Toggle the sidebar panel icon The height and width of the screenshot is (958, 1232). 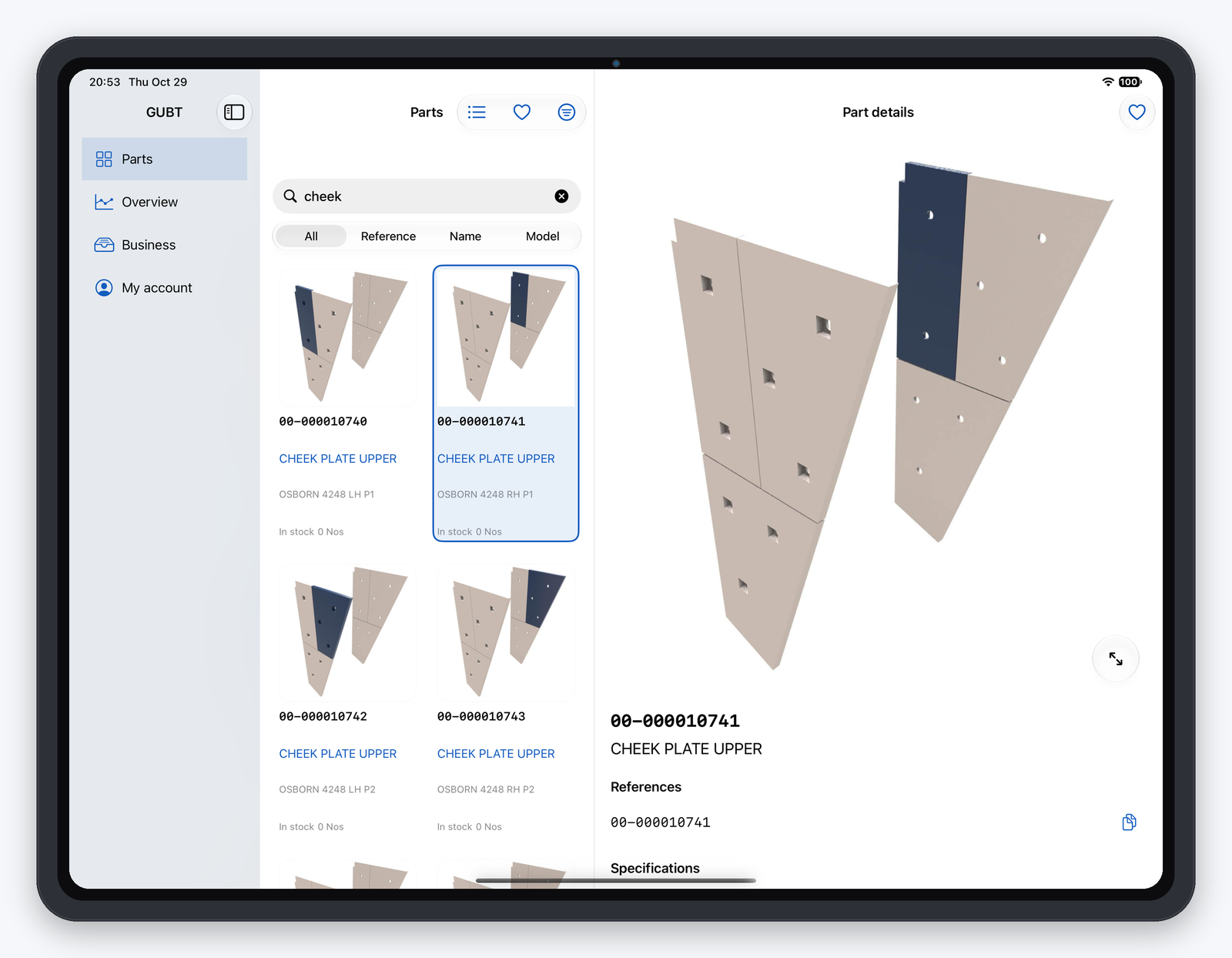coord(234,112)
